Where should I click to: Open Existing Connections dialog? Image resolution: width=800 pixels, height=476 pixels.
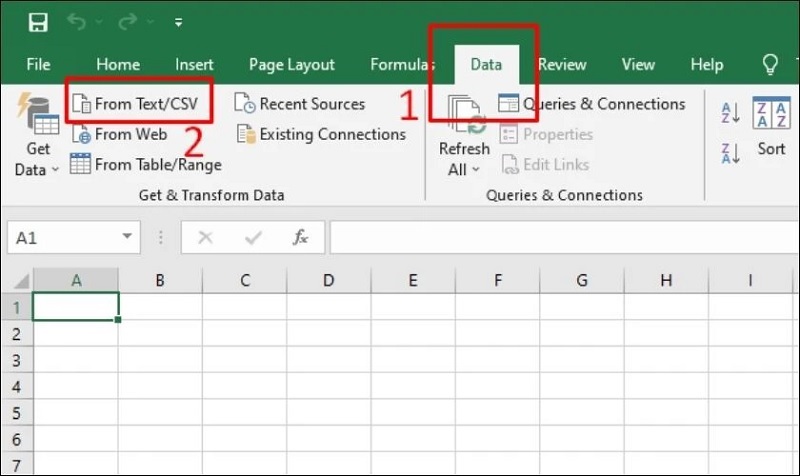click(x=321, y=134)
